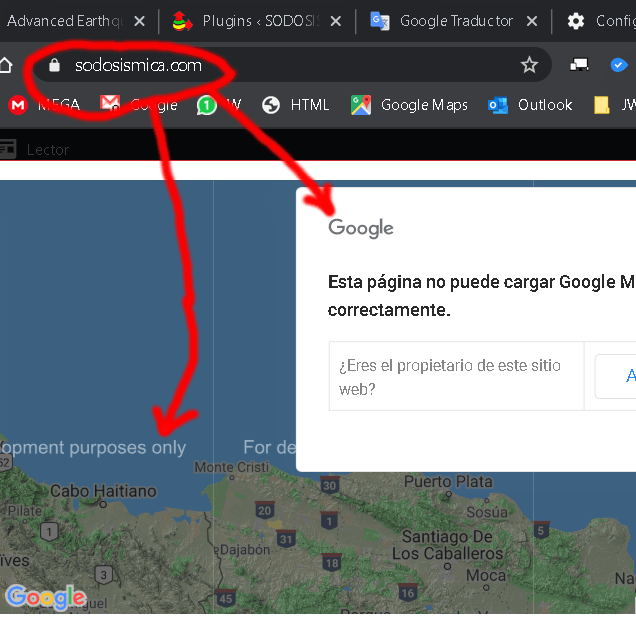Click the Santiago De Los Caballeros label
The width and height of the screenshot is (636, 623).
click(x=447, y=545)
